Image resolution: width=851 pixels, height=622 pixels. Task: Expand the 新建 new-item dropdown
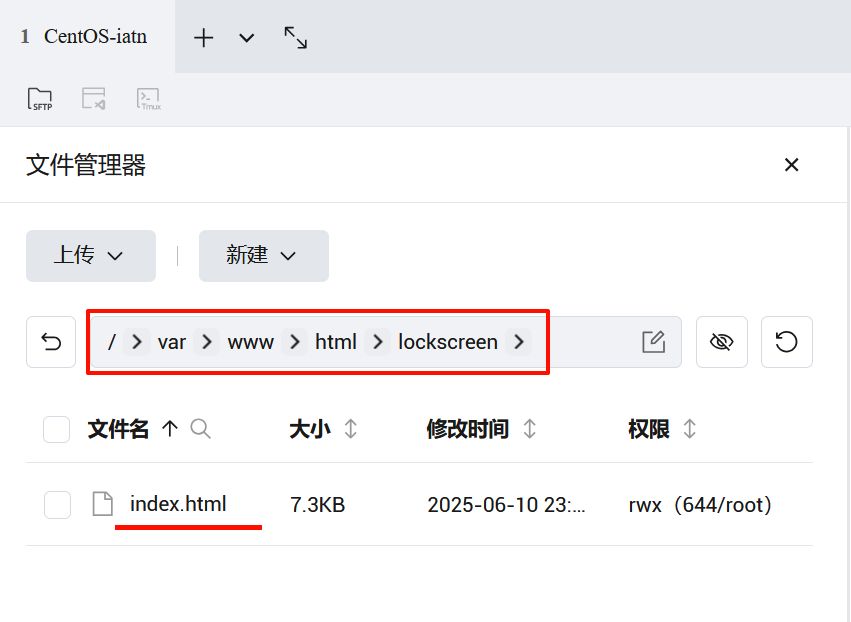click(x=263, y=256)
